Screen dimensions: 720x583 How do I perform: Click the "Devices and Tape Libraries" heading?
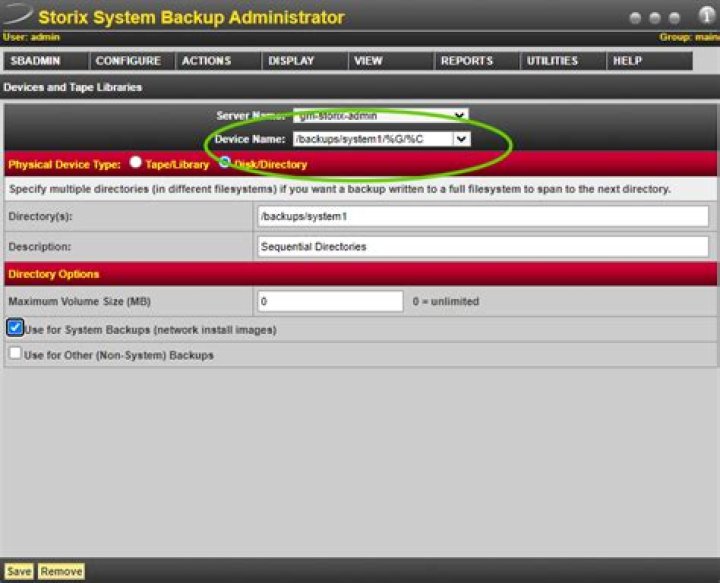[73, 87]
